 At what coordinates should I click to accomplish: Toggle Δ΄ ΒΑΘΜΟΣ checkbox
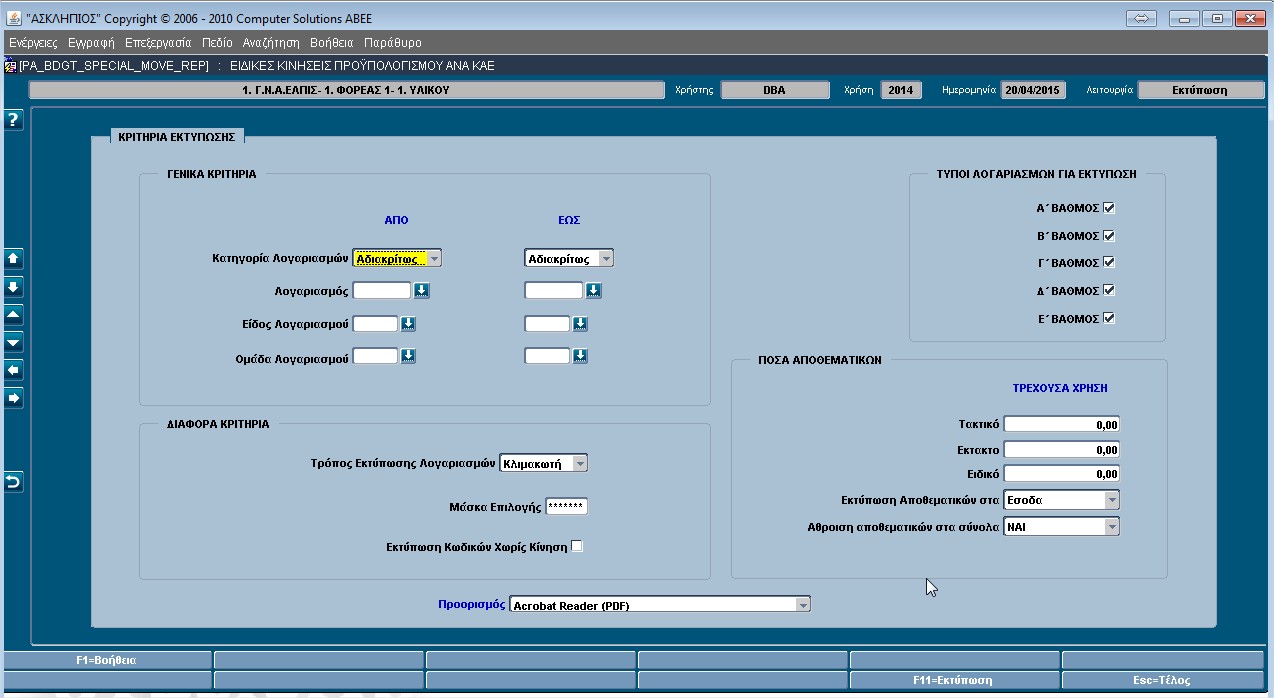[x=1109, y=290]
